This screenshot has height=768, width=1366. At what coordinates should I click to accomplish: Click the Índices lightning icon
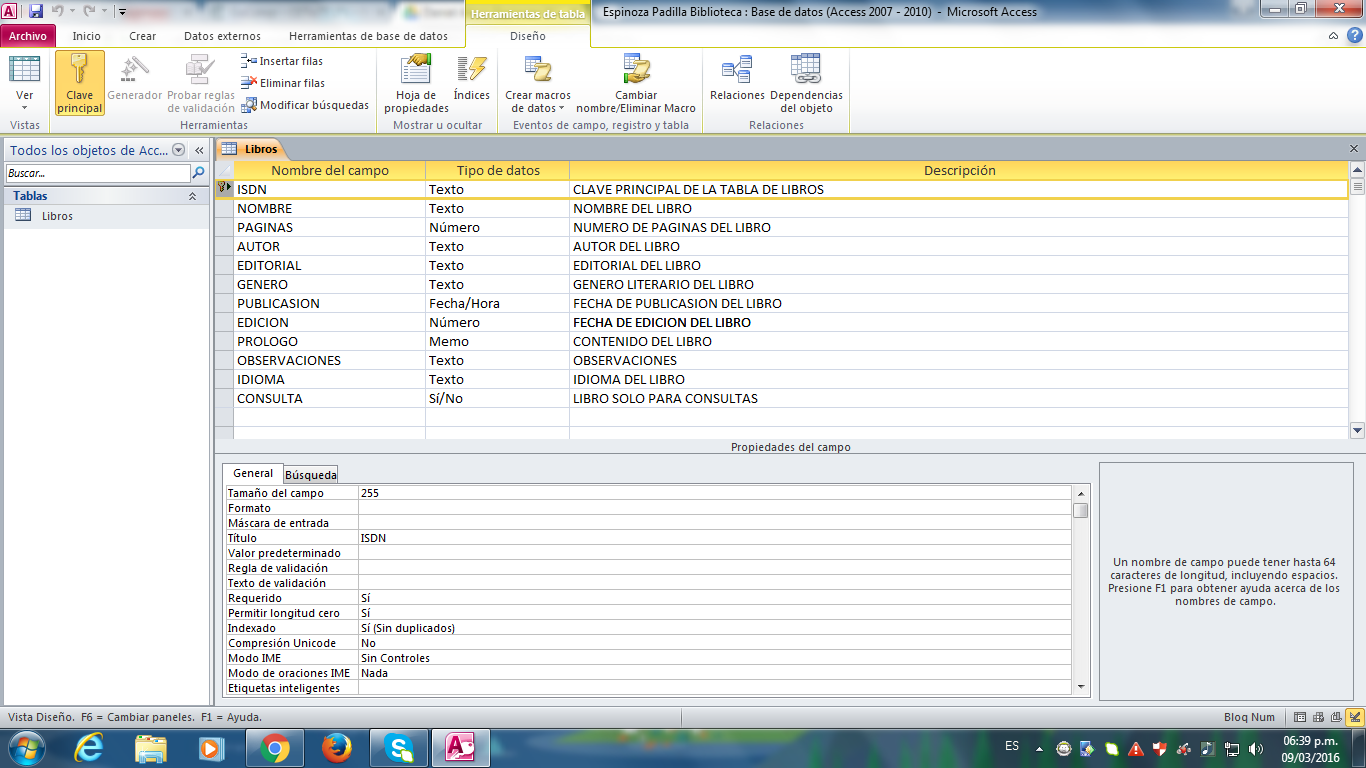(471, 70)
